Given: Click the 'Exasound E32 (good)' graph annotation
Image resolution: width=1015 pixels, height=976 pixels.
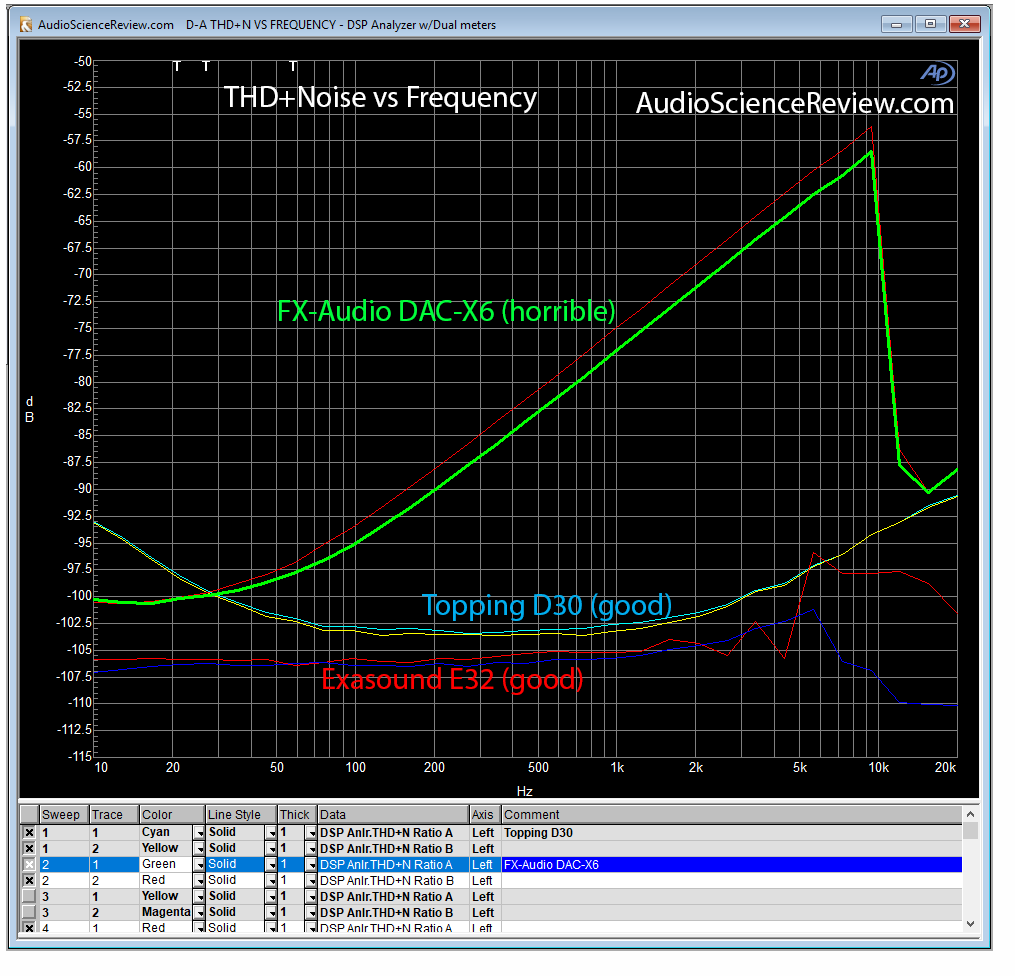Looking at the screenshot, I should click(452, 680).
